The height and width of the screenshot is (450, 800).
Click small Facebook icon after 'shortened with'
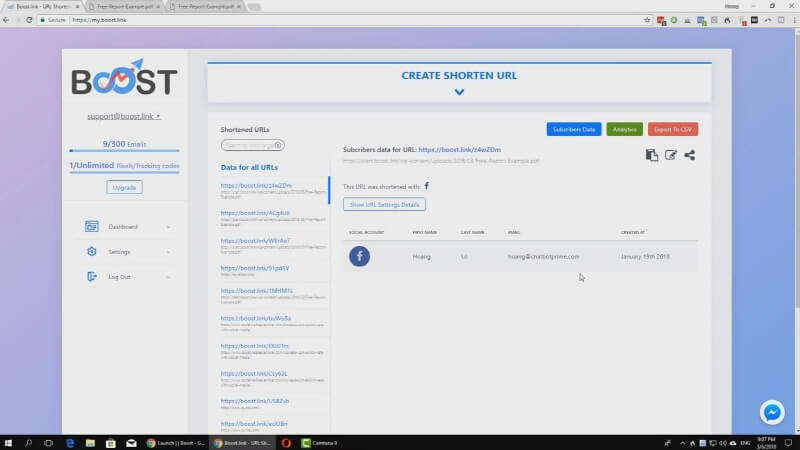pos(427,186)
